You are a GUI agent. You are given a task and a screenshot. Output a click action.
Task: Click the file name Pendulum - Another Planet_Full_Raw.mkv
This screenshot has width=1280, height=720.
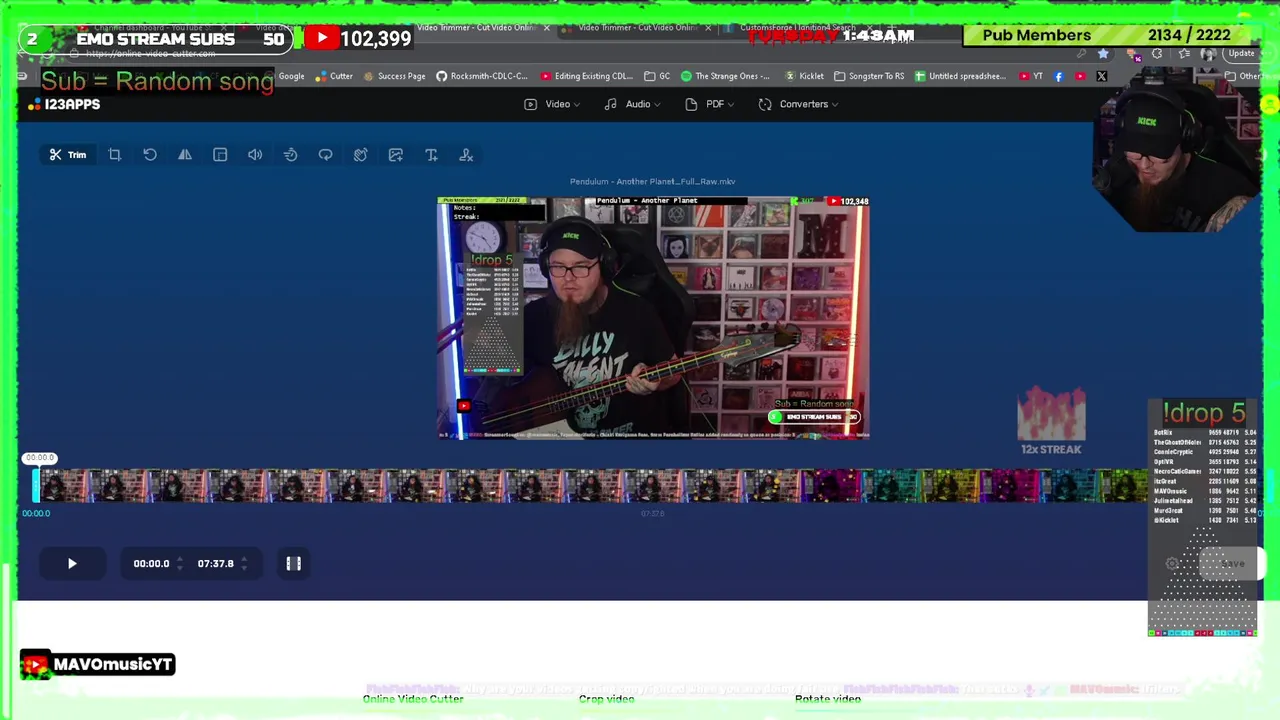[652, 182]
